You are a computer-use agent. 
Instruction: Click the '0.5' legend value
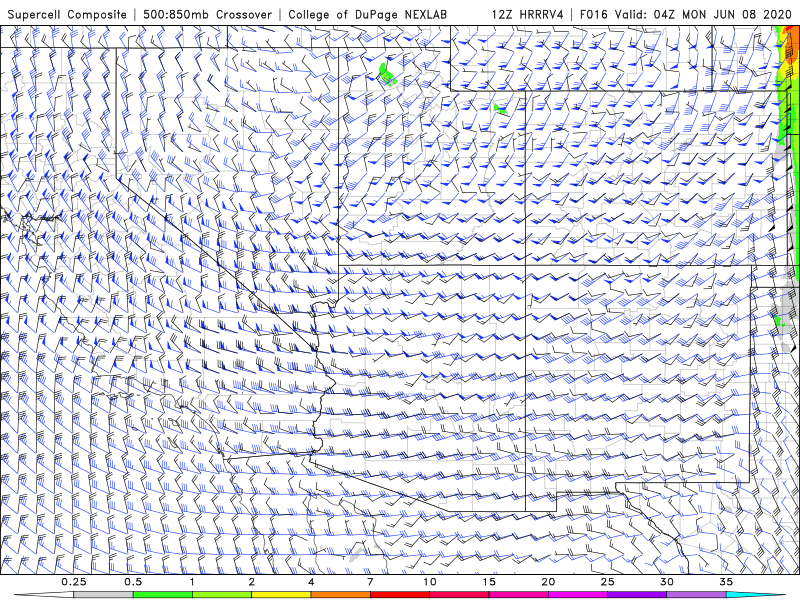click(133, 582)
